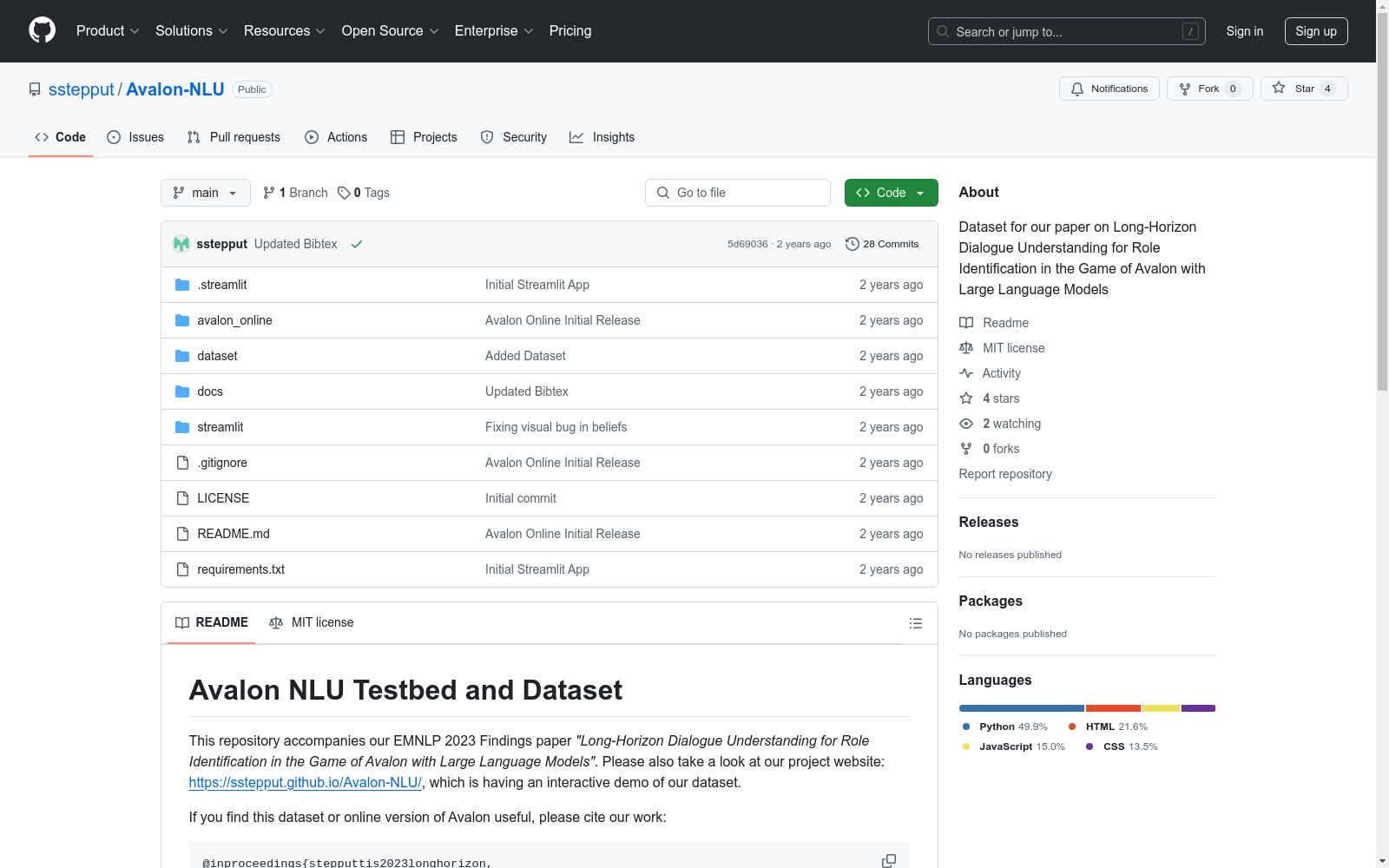Image resolution: width=1389 pixels, height=868 pixels.
Task: Open the dataset folder icon
Action: pyautogui.click(x=182, y=356)
